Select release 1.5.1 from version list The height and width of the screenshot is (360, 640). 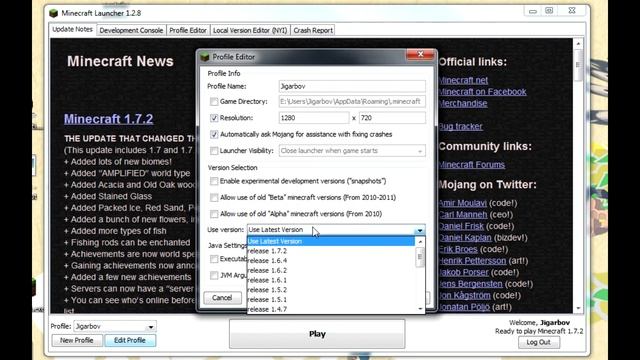click(x=331, y=300)
